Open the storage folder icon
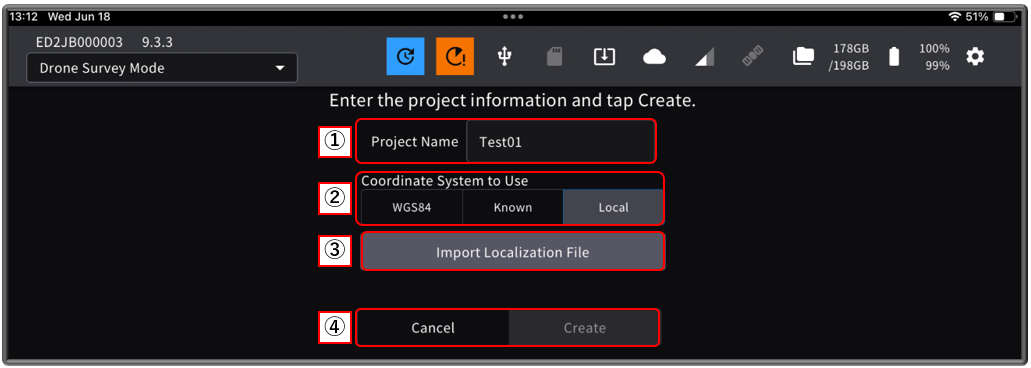The width and height of the screenshot is (1031, 368). [803, 57]
